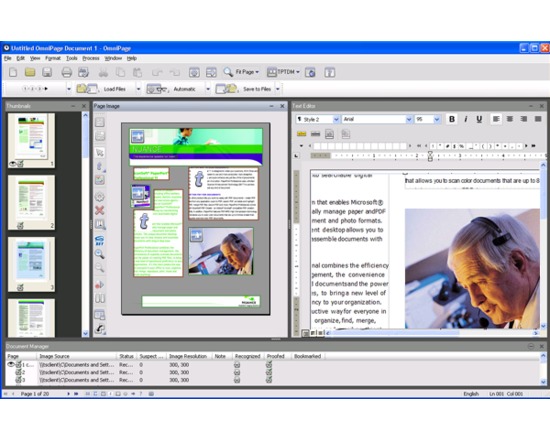The width and height of the screenshot is (550, 440).
Task: Choose the zoom-out magnifier in Page Image toolbar
Action: click(x=100, y=268)
